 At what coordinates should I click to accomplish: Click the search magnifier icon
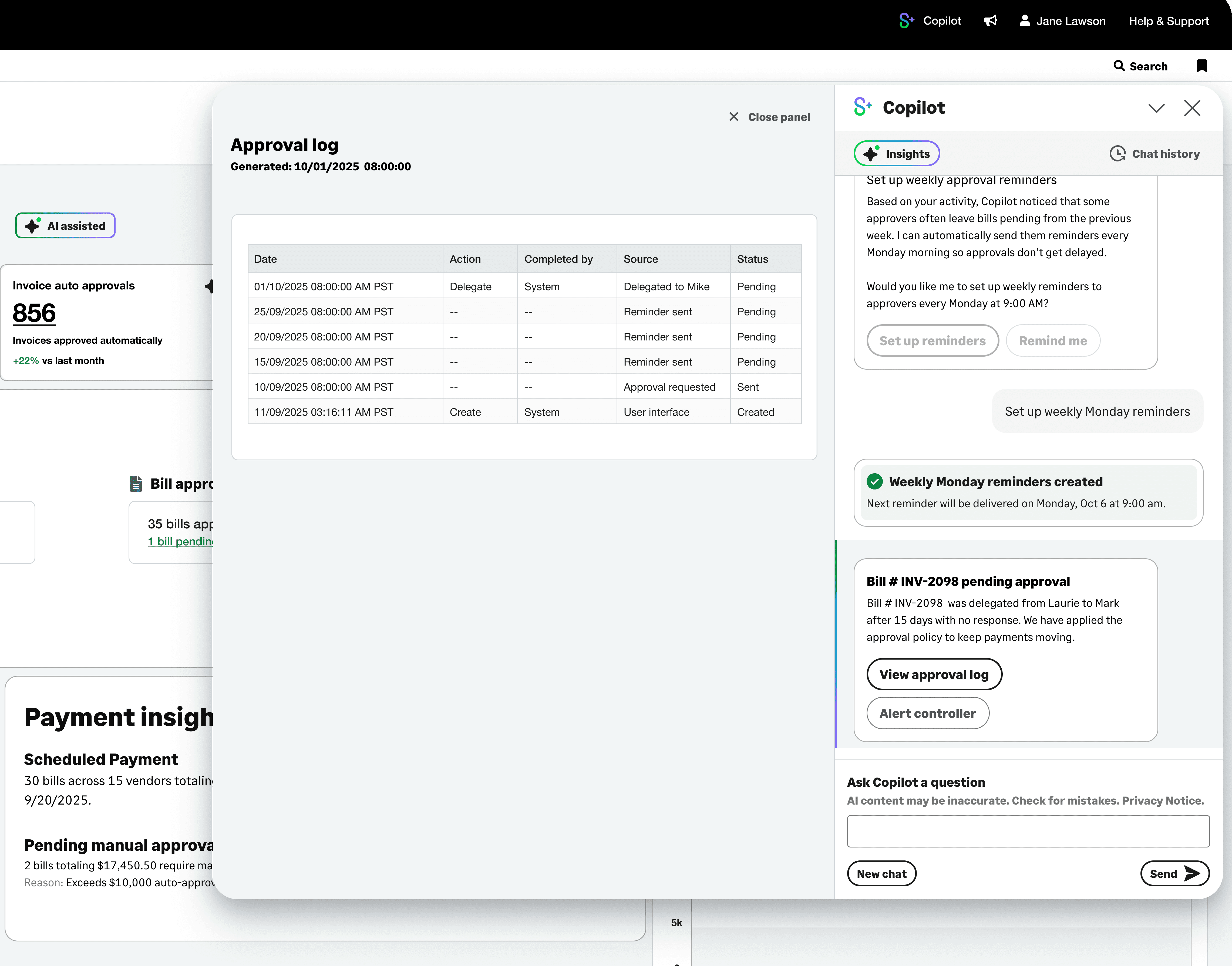point(1118,66)
